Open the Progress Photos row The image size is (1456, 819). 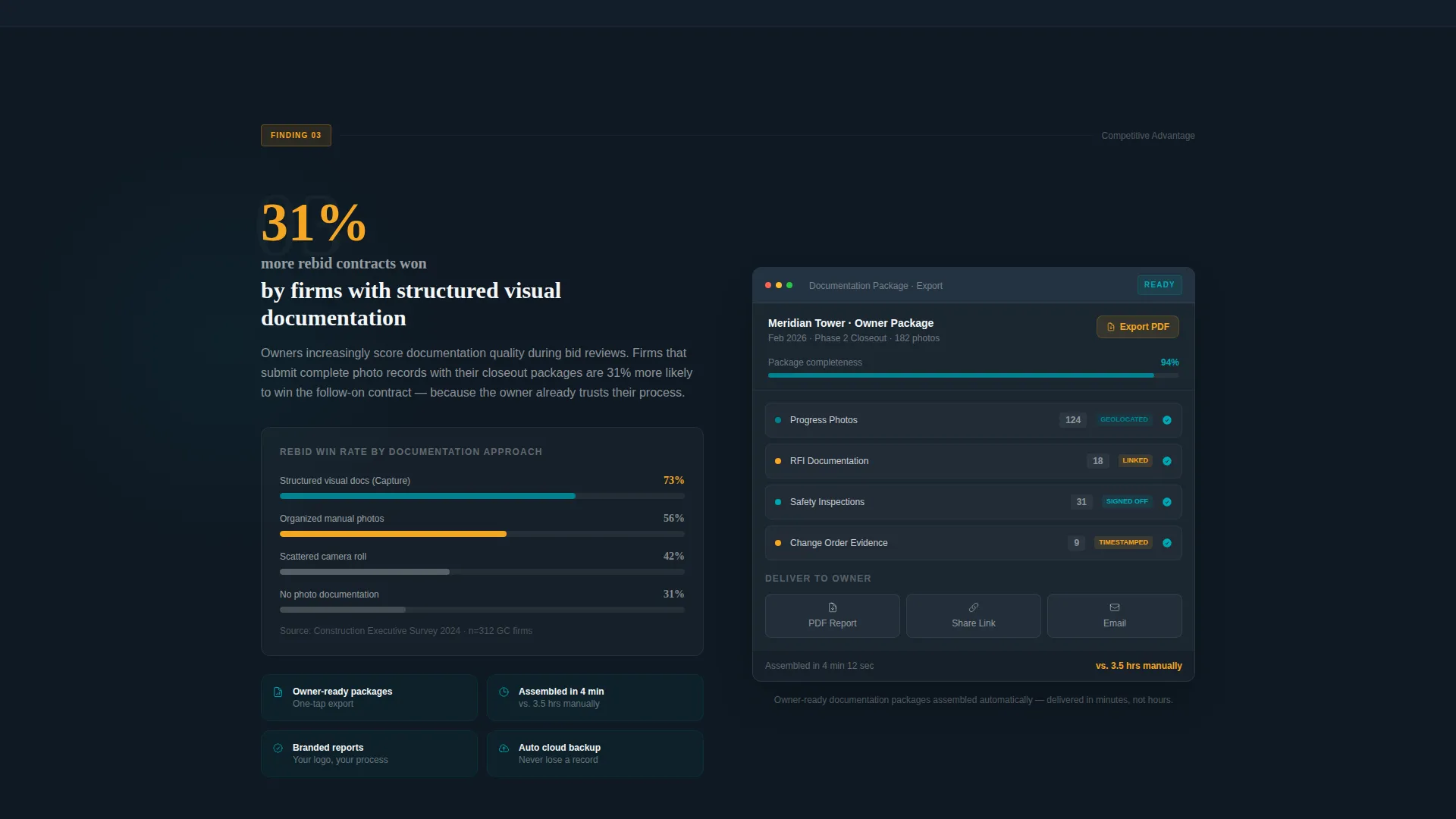(973, 420)
